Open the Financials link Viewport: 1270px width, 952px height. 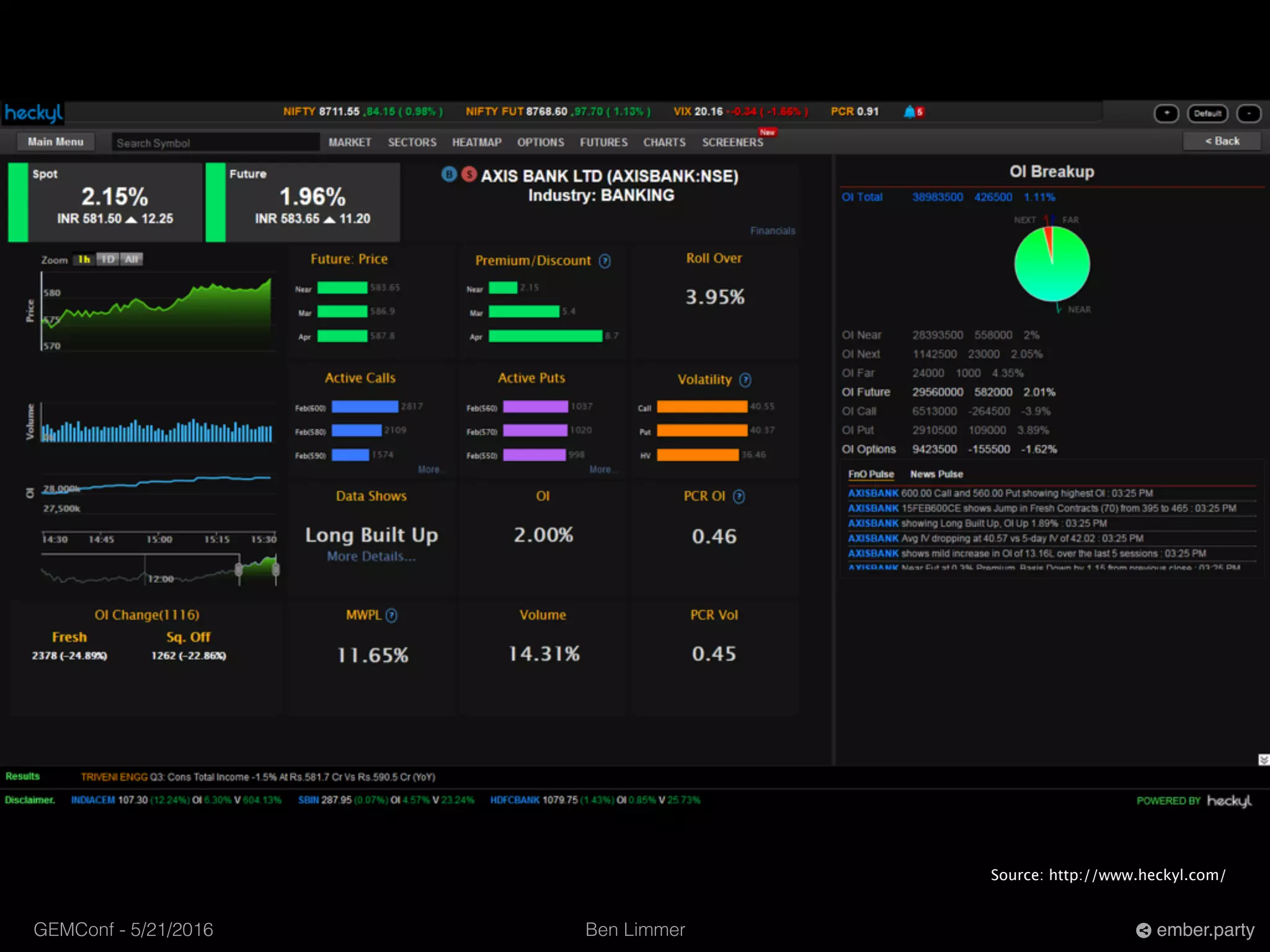pyautogui.click(x=772, y=231)
